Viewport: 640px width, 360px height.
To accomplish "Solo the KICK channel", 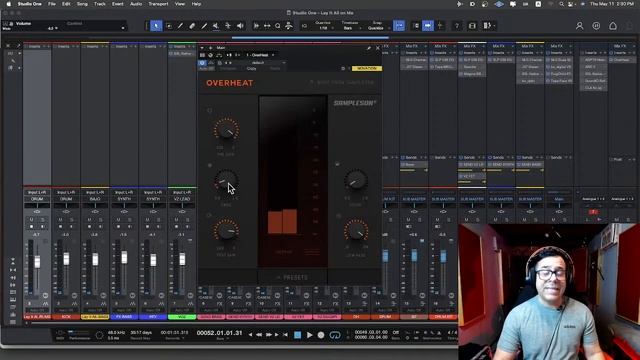I will pyautogui.click(x=71, y=220).
